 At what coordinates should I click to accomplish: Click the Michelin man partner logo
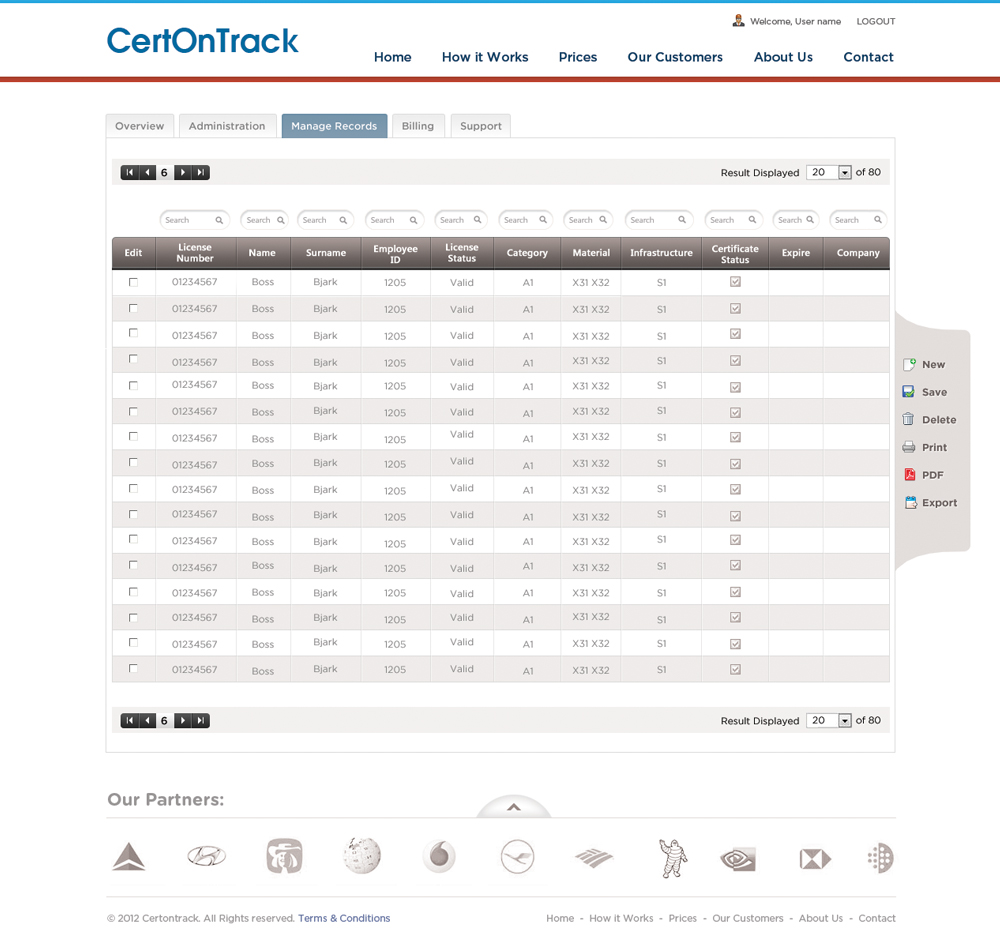tap(672, 858)
